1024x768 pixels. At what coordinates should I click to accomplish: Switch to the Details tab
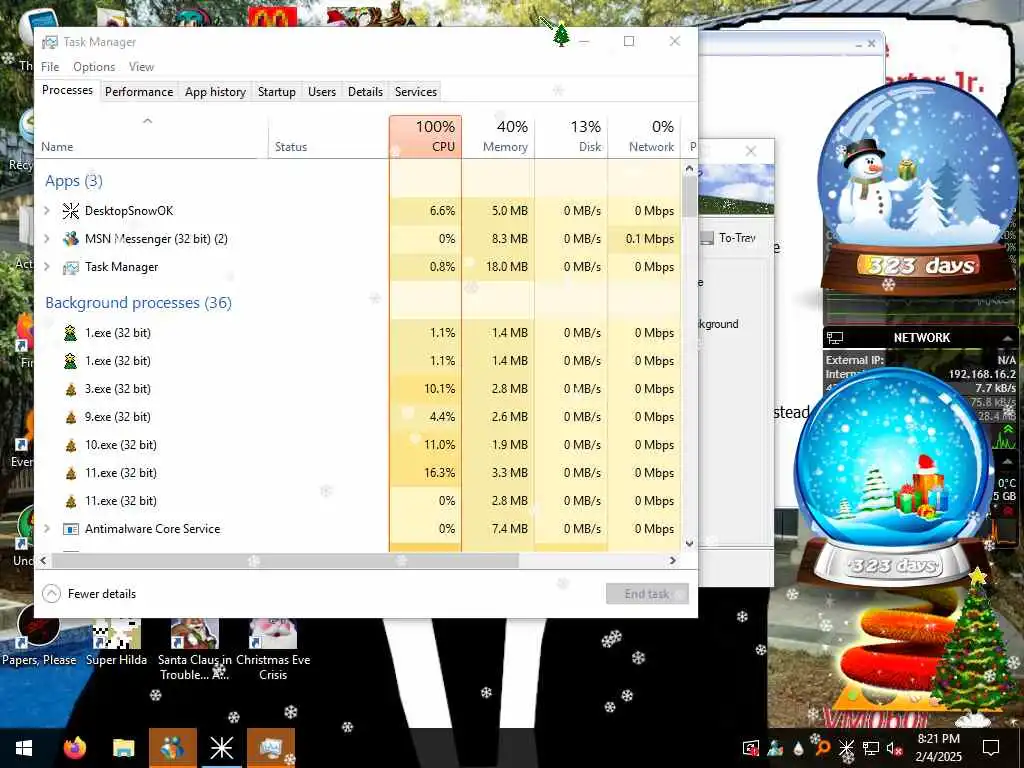pos(365,91)
